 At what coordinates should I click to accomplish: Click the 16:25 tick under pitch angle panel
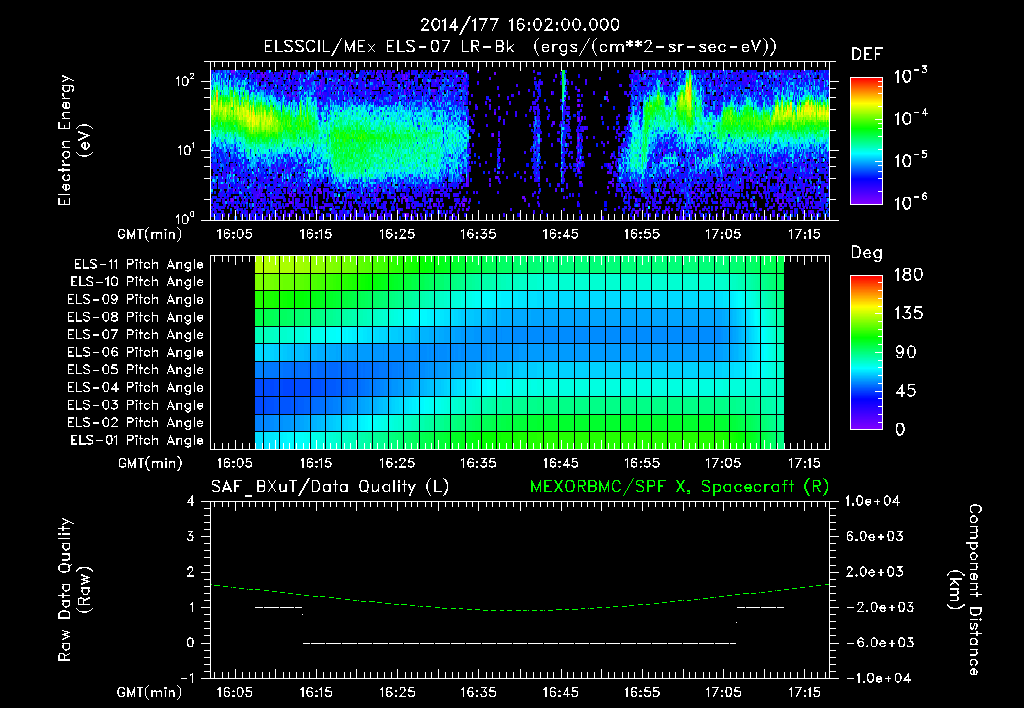(x=396, y=463)
